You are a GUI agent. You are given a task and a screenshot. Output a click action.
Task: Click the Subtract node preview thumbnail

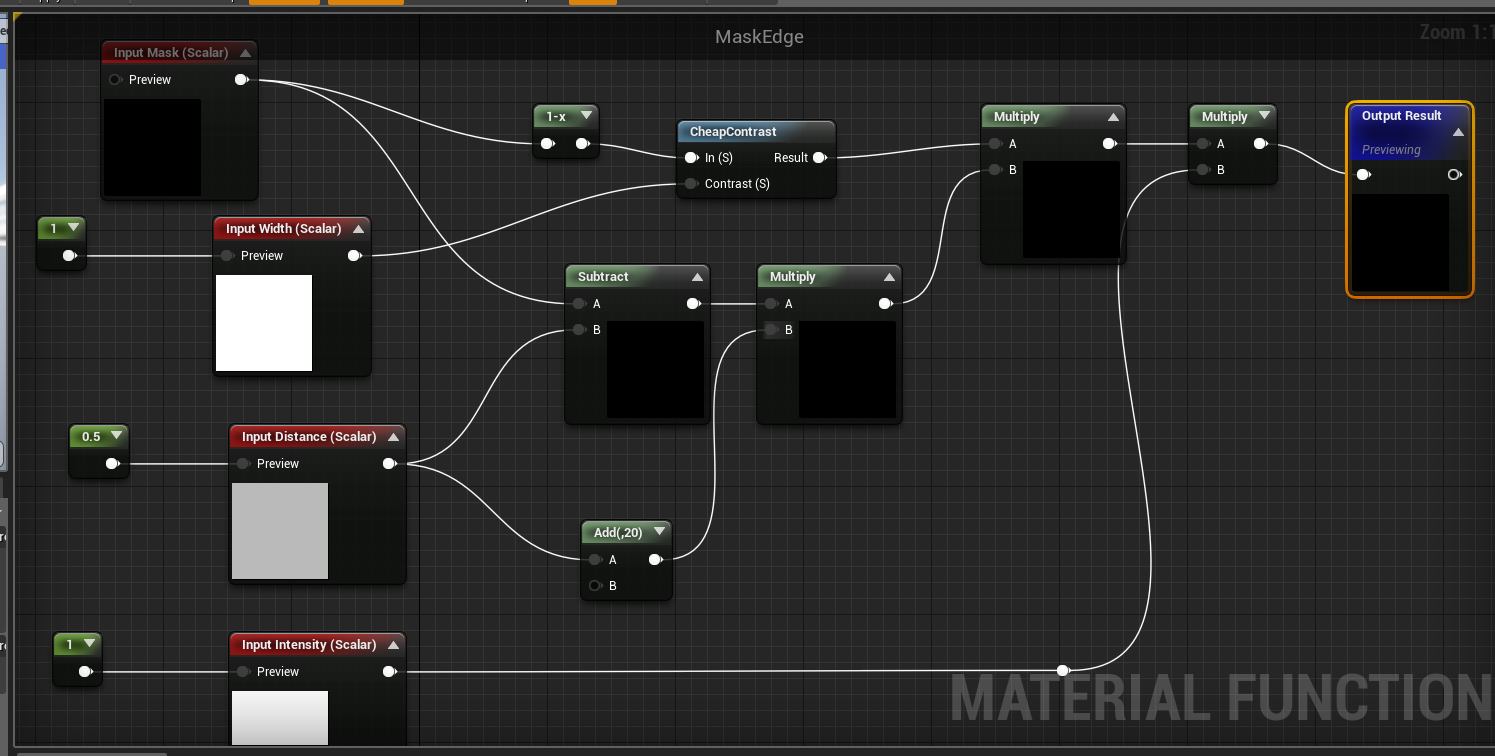point(655,369)
